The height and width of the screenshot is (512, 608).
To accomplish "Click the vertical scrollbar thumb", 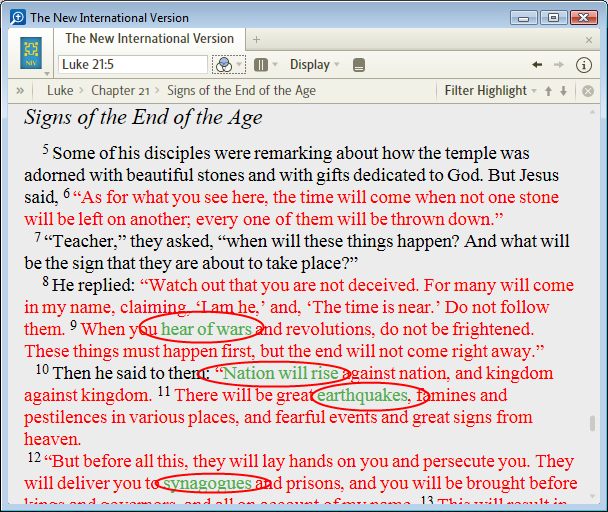I will click(592, 423).
